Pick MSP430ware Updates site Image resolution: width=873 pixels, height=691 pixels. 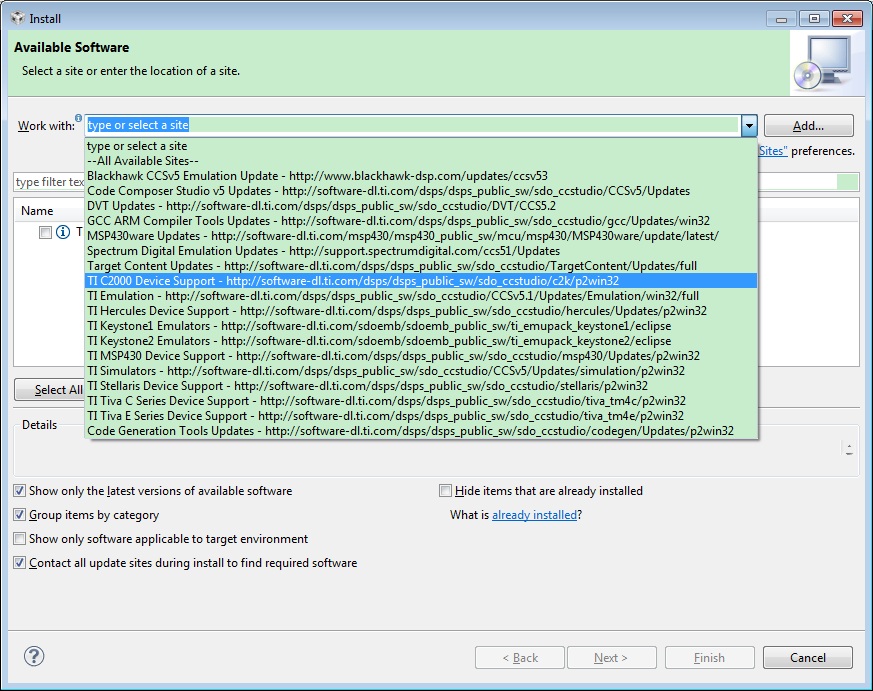point(421,236)
